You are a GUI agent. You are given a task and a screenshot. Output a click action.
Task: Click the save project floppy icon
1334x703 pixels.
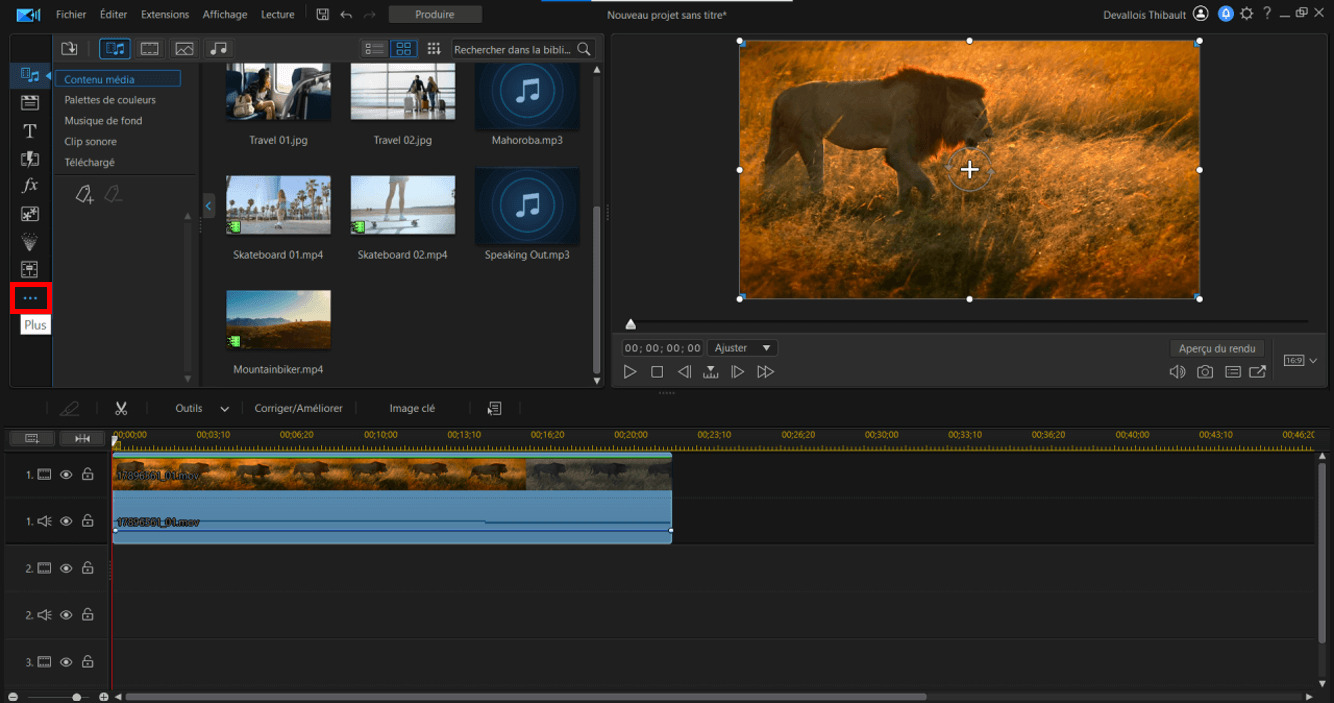(x=322, y=14)
